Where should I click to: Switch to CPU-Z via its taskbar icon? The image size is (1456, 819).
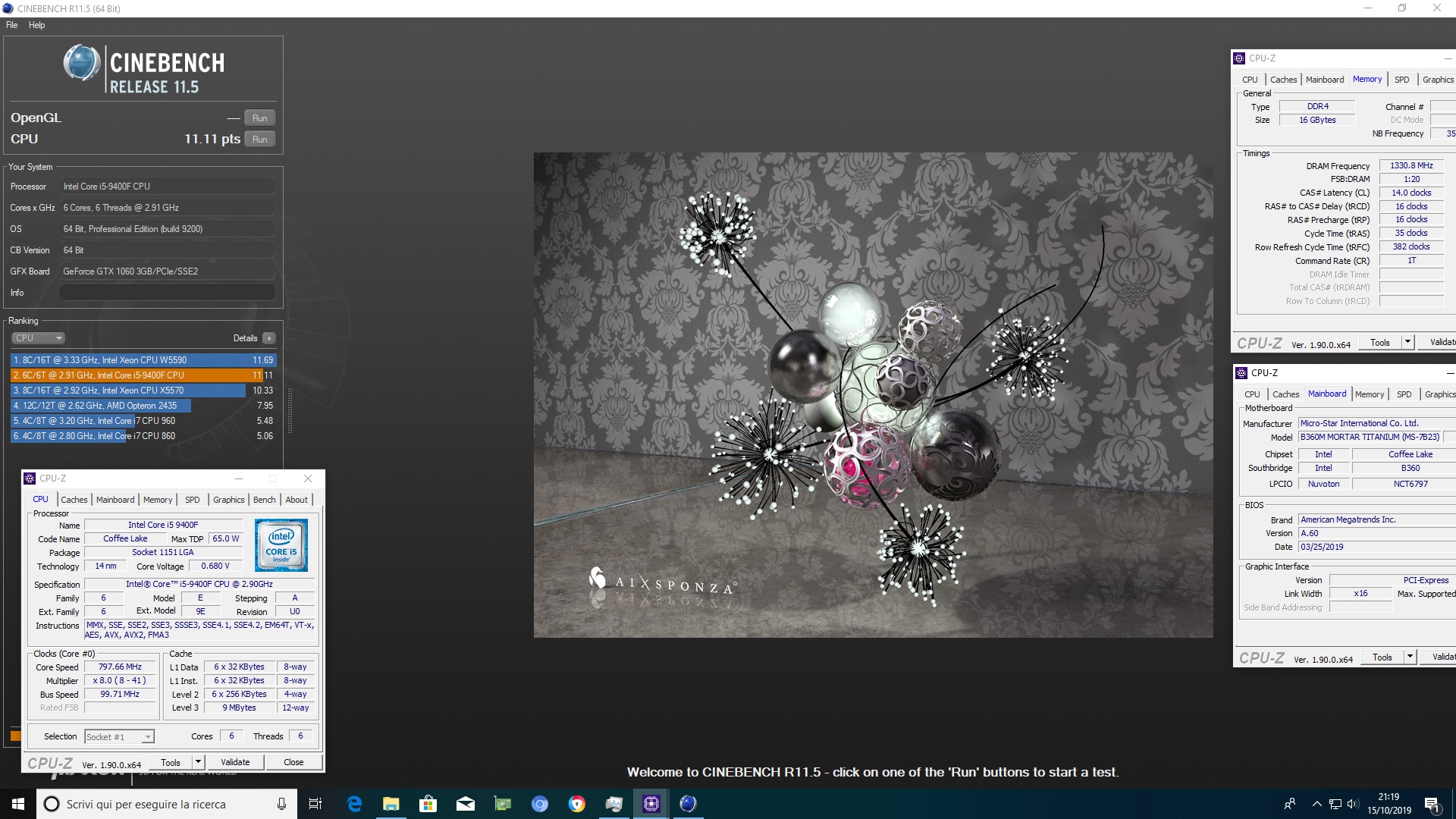click(x=651, y=804)
